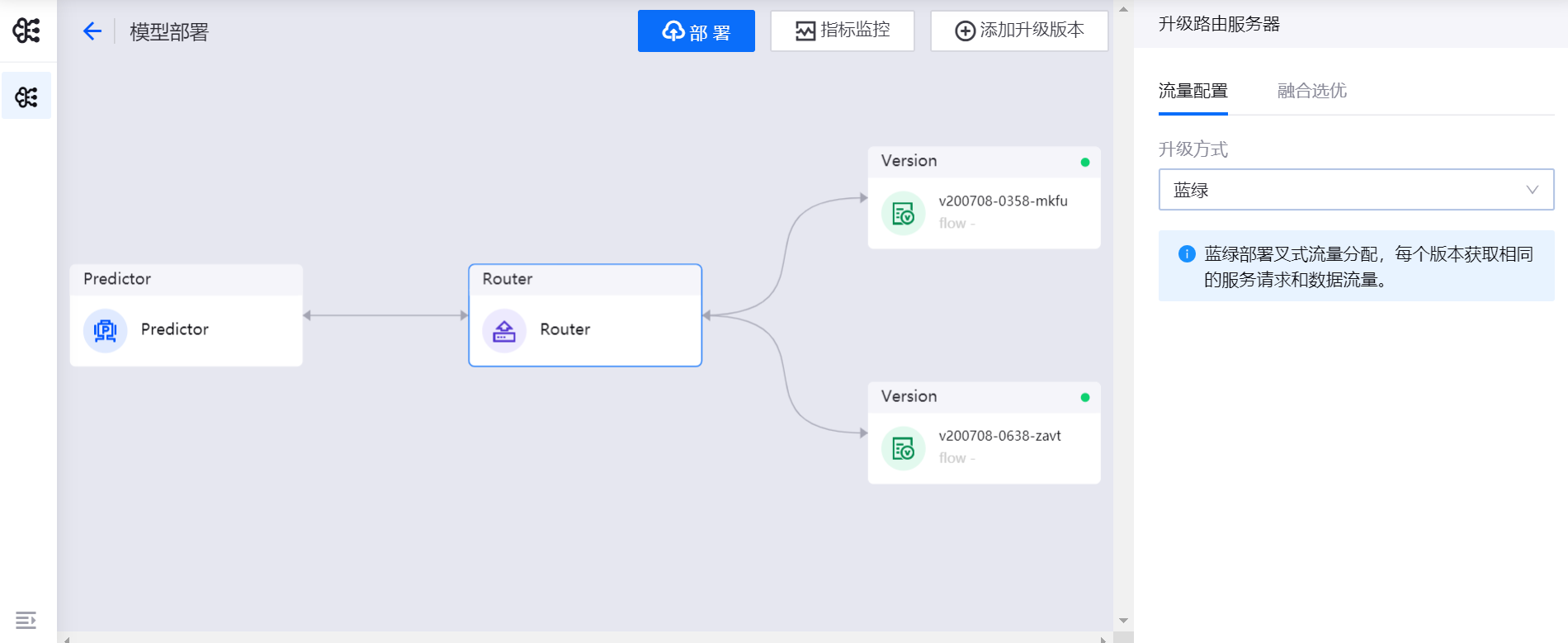Select version text v200708-0358-mkfu

click(1003, 201)
